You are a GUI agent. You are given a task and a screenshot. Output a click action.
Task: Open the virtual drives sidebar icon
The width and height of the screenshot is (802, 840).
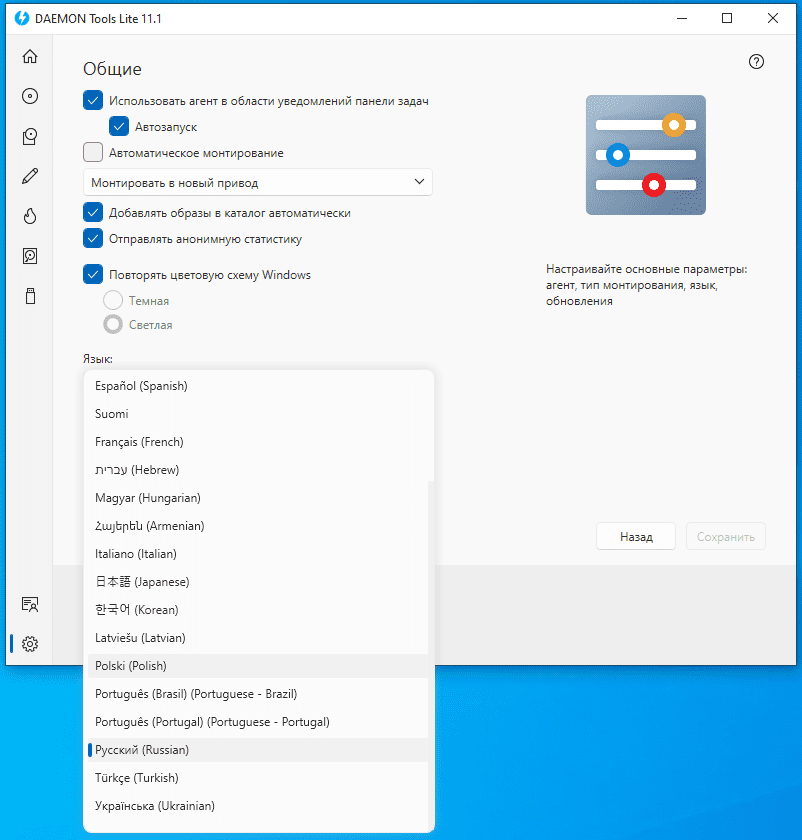click(30, 136)
